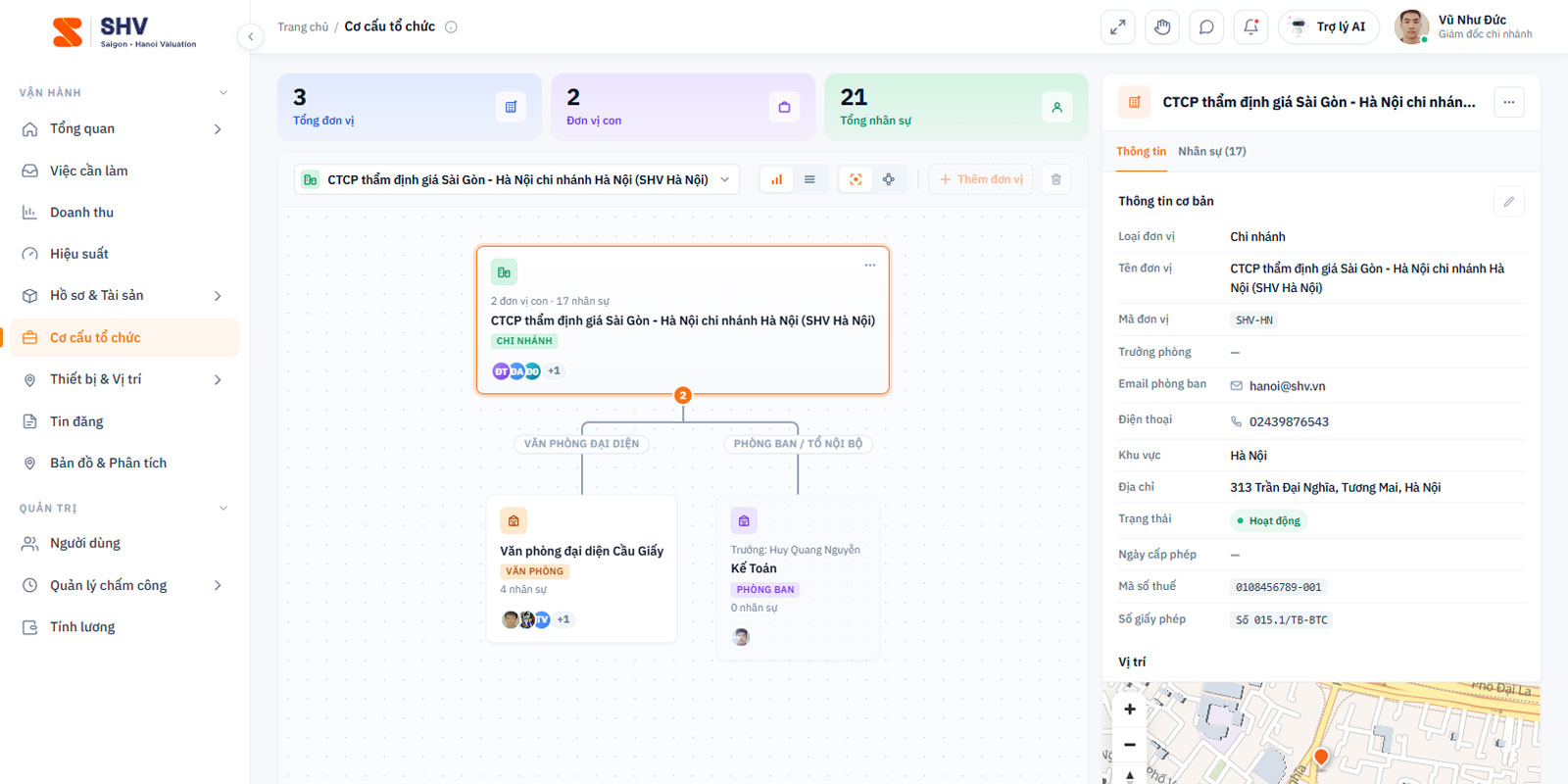Click the Tổng nhân sự person icon
Viewport: 1568px width, 784px height.
tap(1057, 107)
